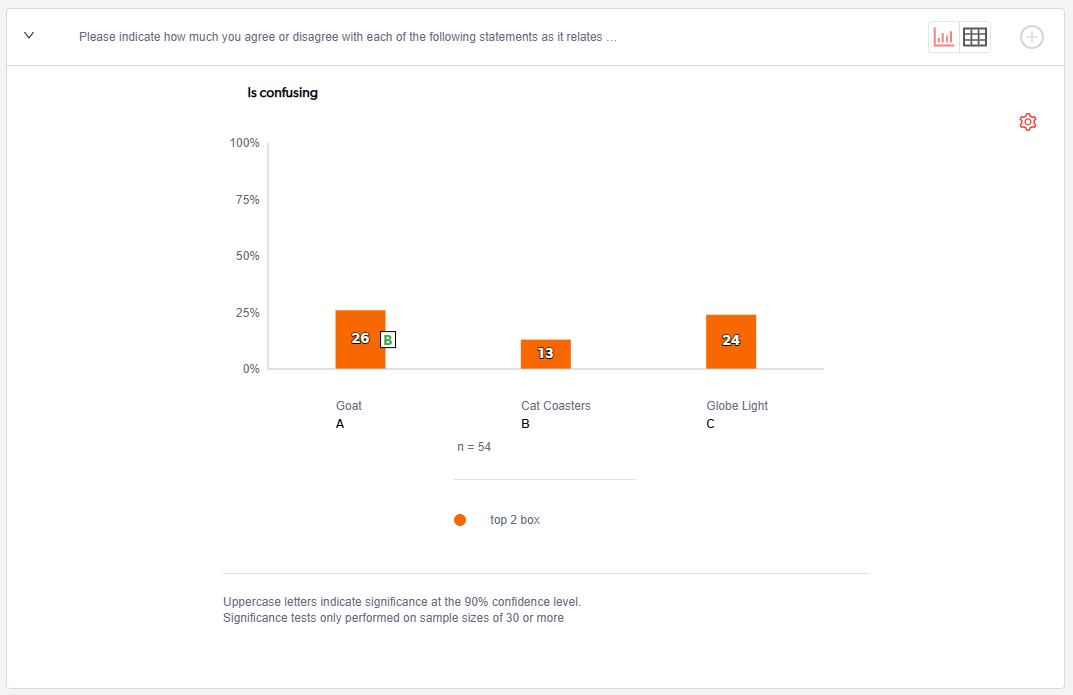
Task: Collapse the question panel with chevron
Action: tap(29, 36)
